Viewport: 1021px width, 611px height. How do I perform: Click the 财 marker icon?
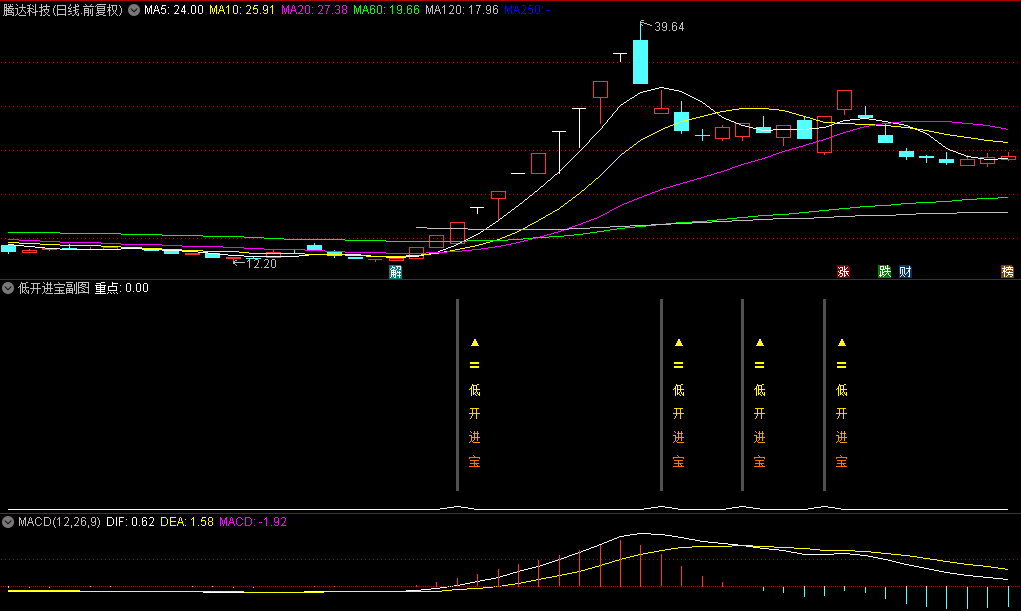(x=905, y=272)
